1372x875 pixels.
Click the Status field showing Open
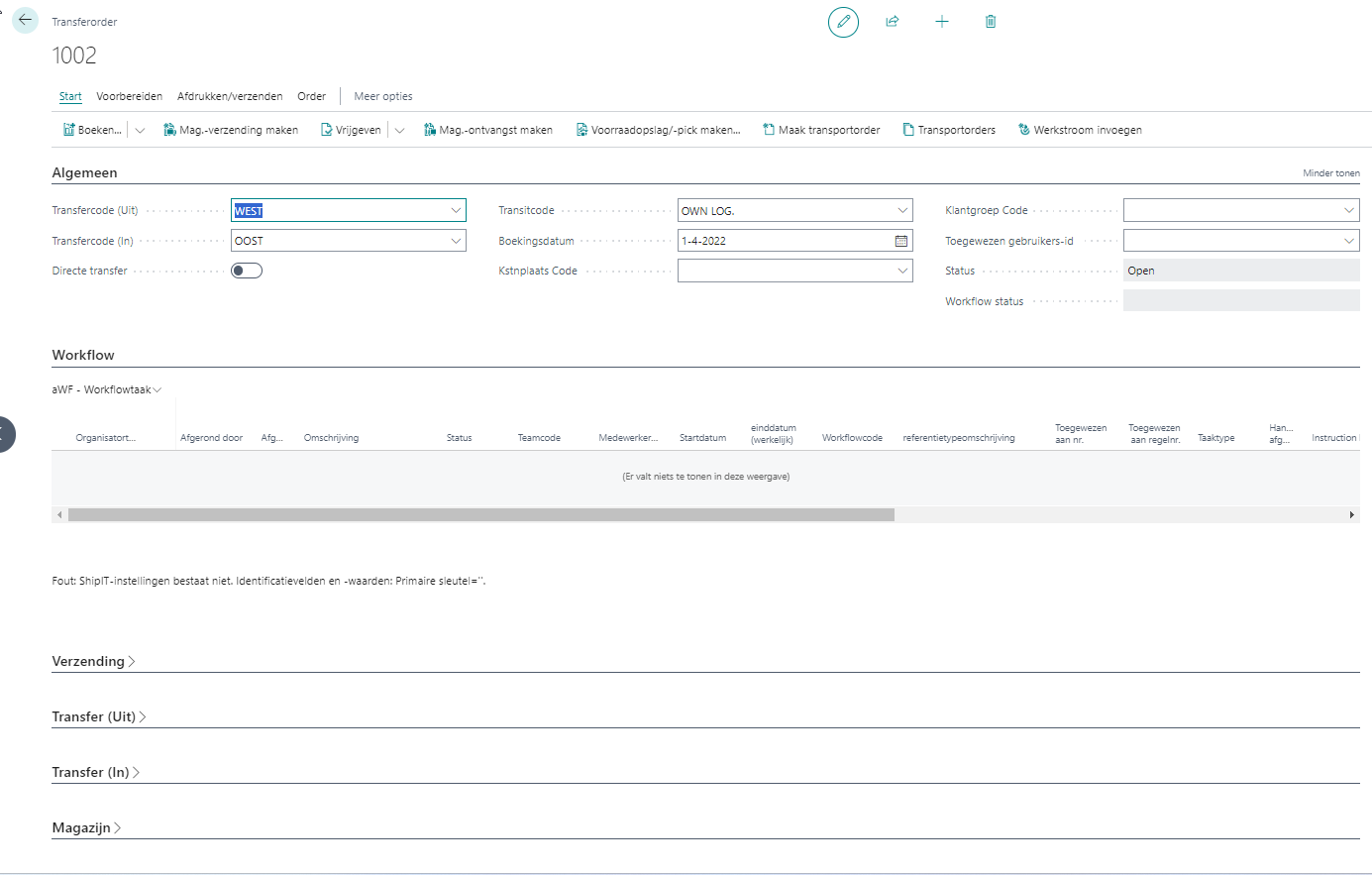click(x=1241, y=271)
